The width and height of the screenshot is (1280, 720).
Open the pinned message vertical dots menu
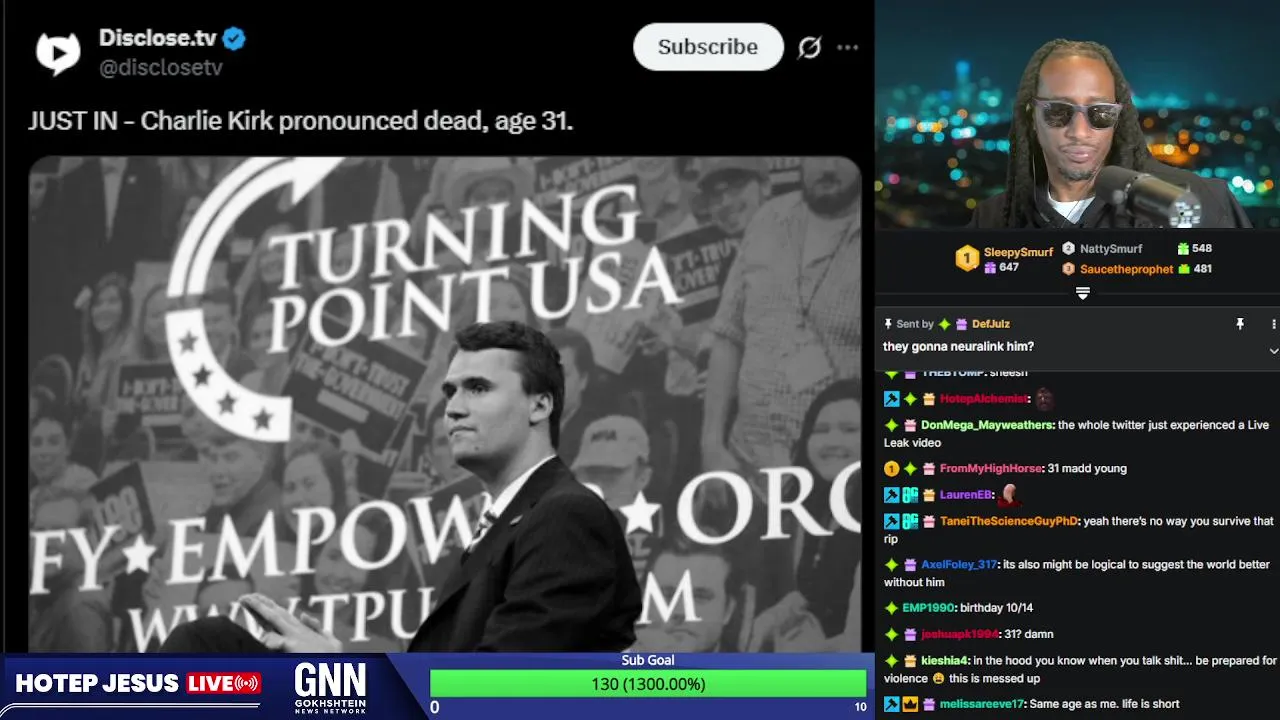coord(1273,324)
